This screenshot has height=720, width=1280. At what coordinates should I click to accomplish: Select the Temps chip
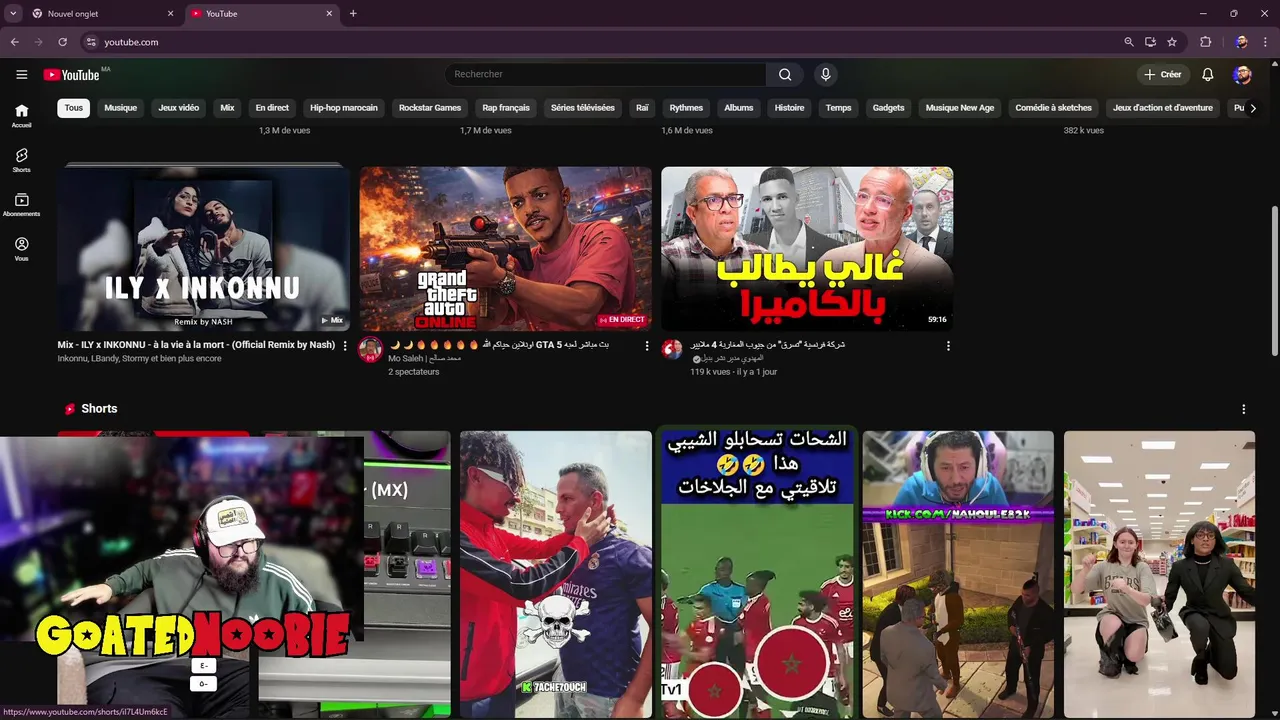(x=838, y=108)
